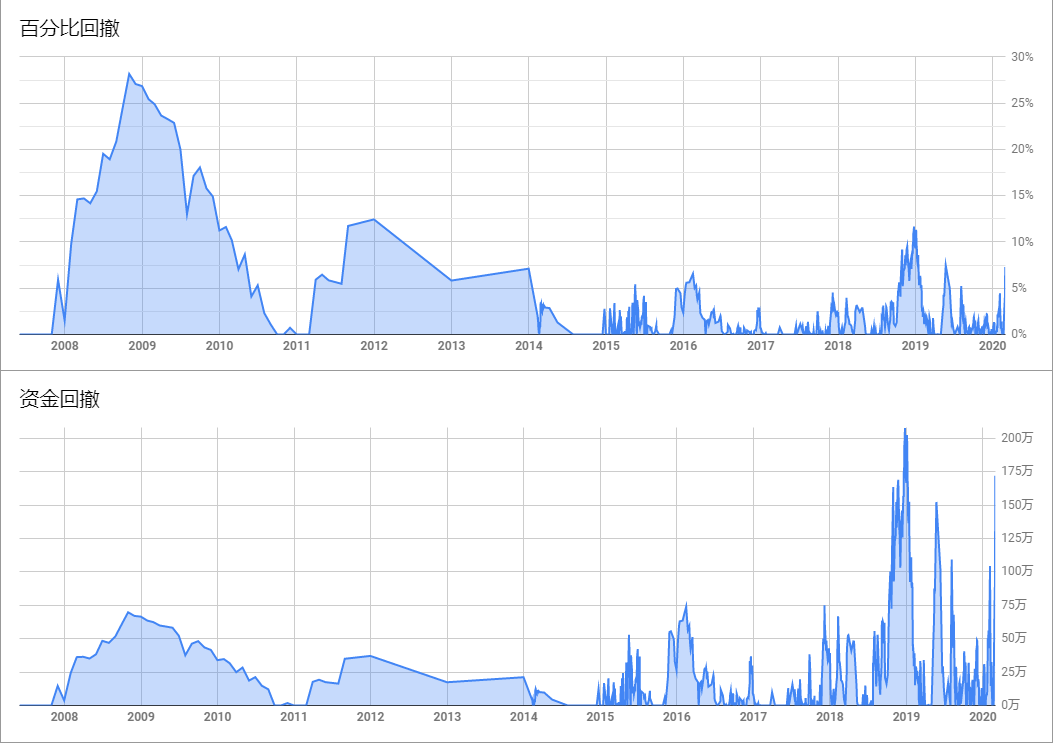Click the 百分比回撤 chart title
The width and height of the screenshot is (1054, 743).
70,28
